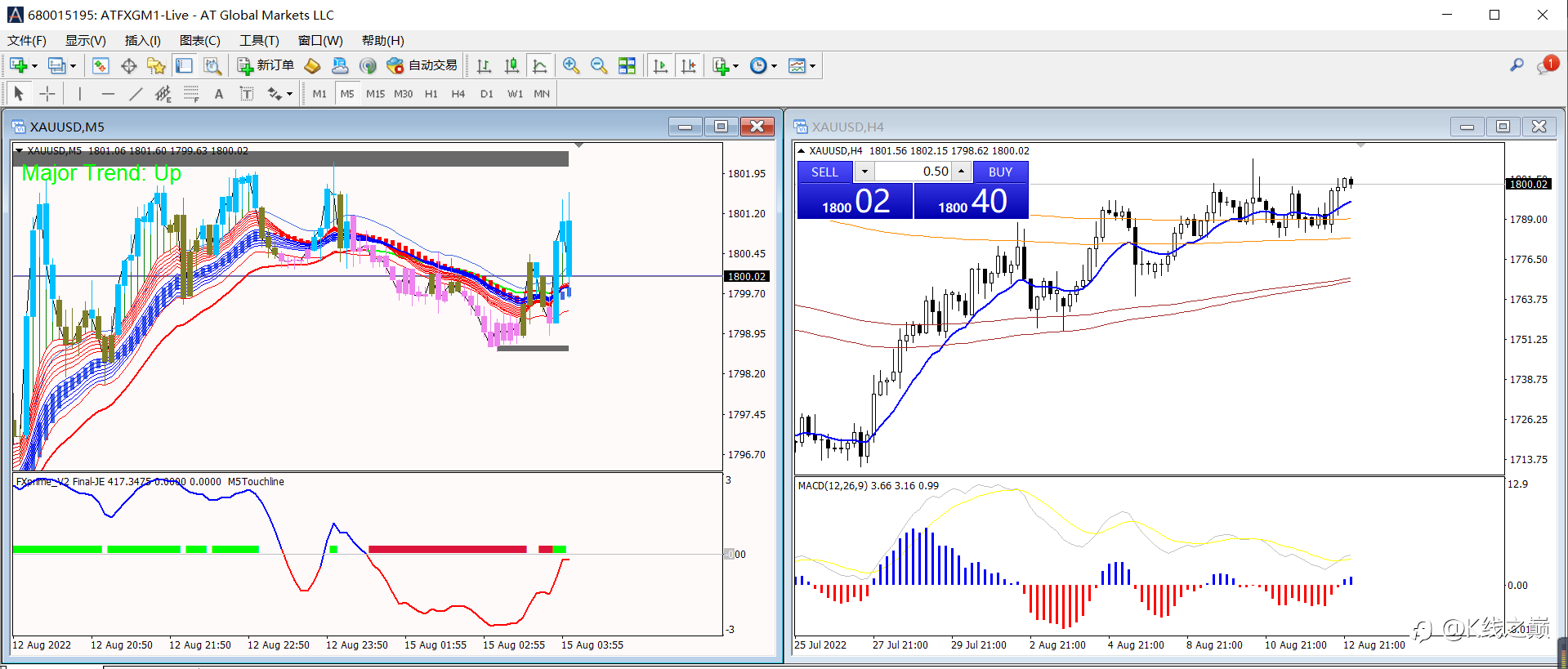Tile chart windows using the grid icon
Screen dimensions: 1568x669
point(627,66)
